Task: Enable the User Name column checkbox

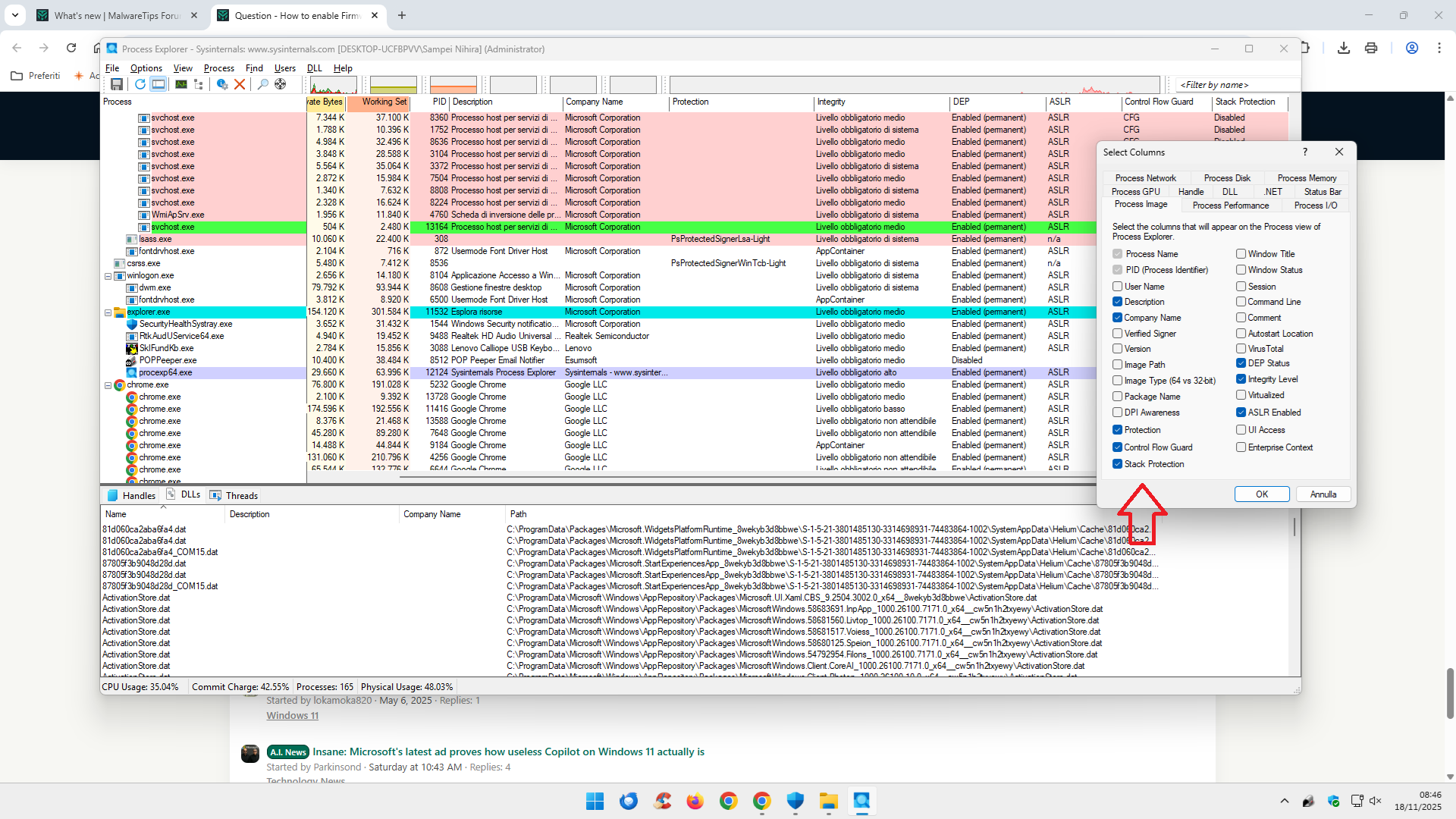Action: [x=1118, y=287]
